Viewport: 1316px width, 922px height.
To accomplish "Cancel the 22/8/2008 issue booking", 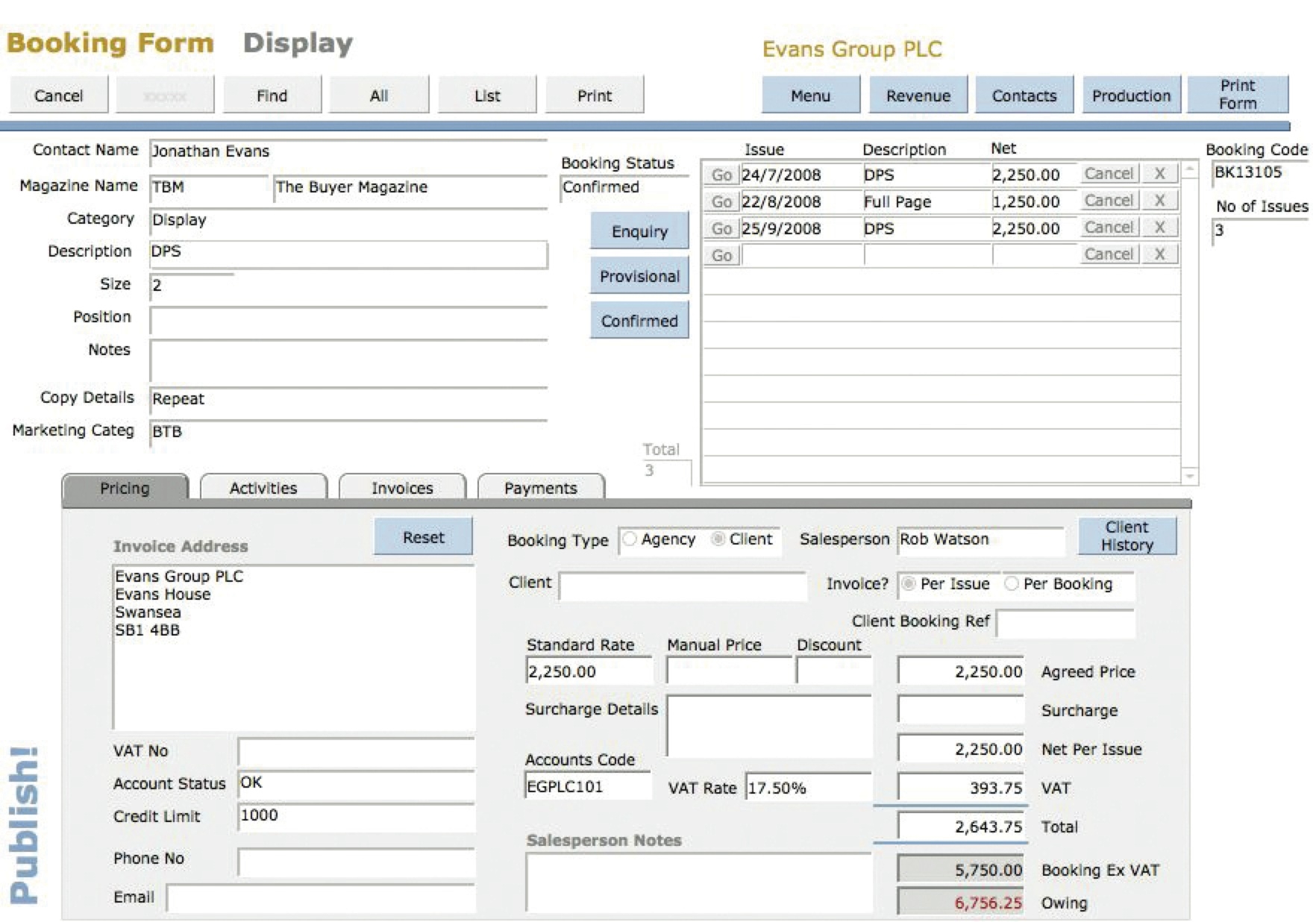I will [1109, 201].
